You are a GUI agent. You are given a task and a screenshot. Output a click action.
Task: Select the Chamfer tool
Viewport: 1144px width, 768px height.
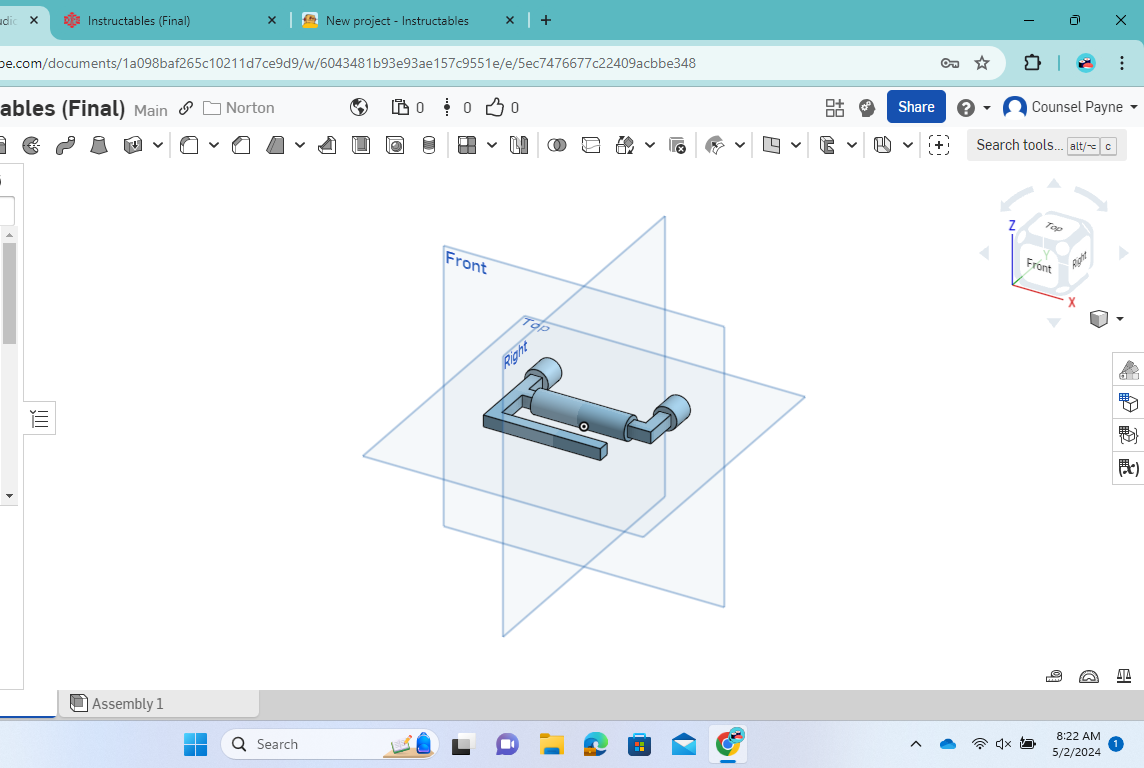pyautogui.click(x=241, y=145)
